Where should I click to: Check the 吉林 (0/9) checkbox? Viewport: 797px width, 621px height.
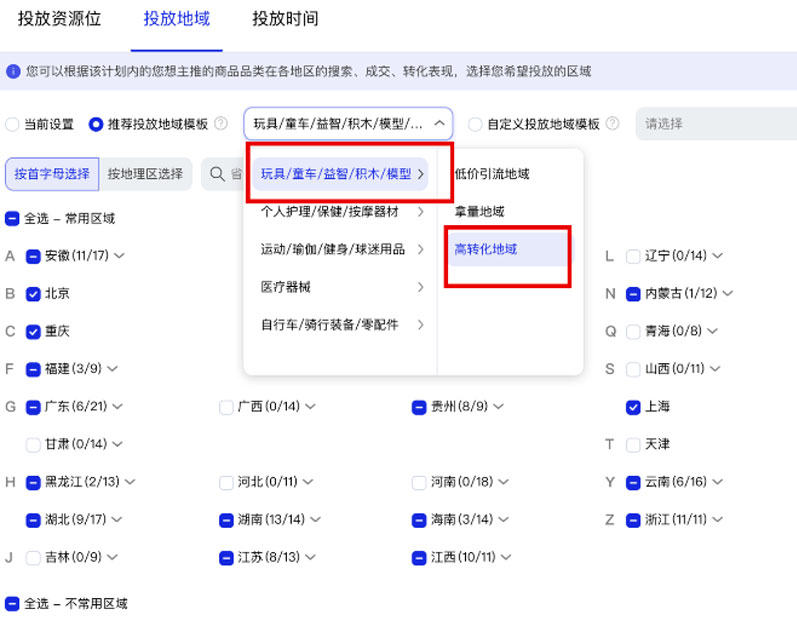(33, 557)
